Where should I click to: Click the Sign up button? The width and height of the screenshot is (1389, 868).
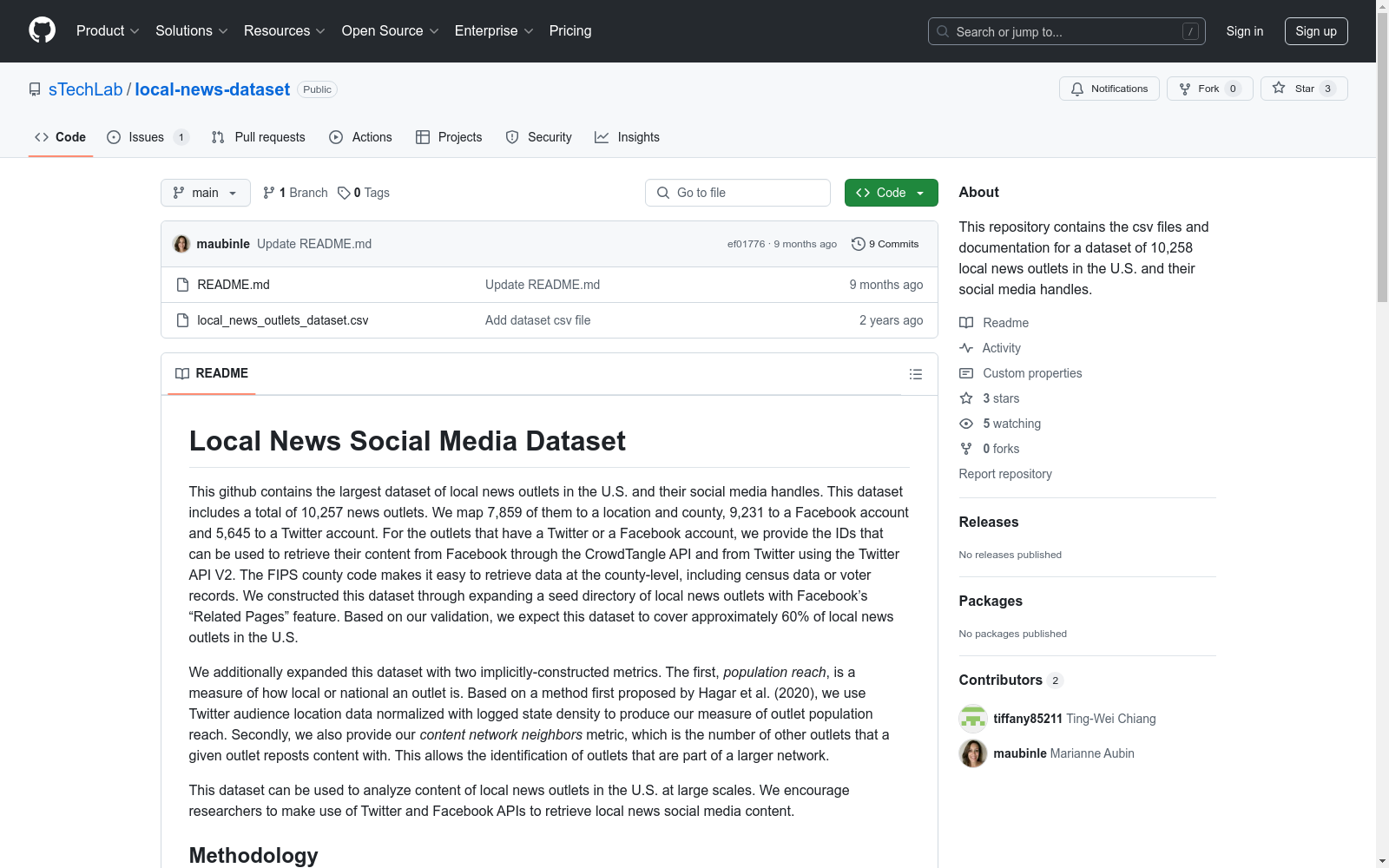1316,31
